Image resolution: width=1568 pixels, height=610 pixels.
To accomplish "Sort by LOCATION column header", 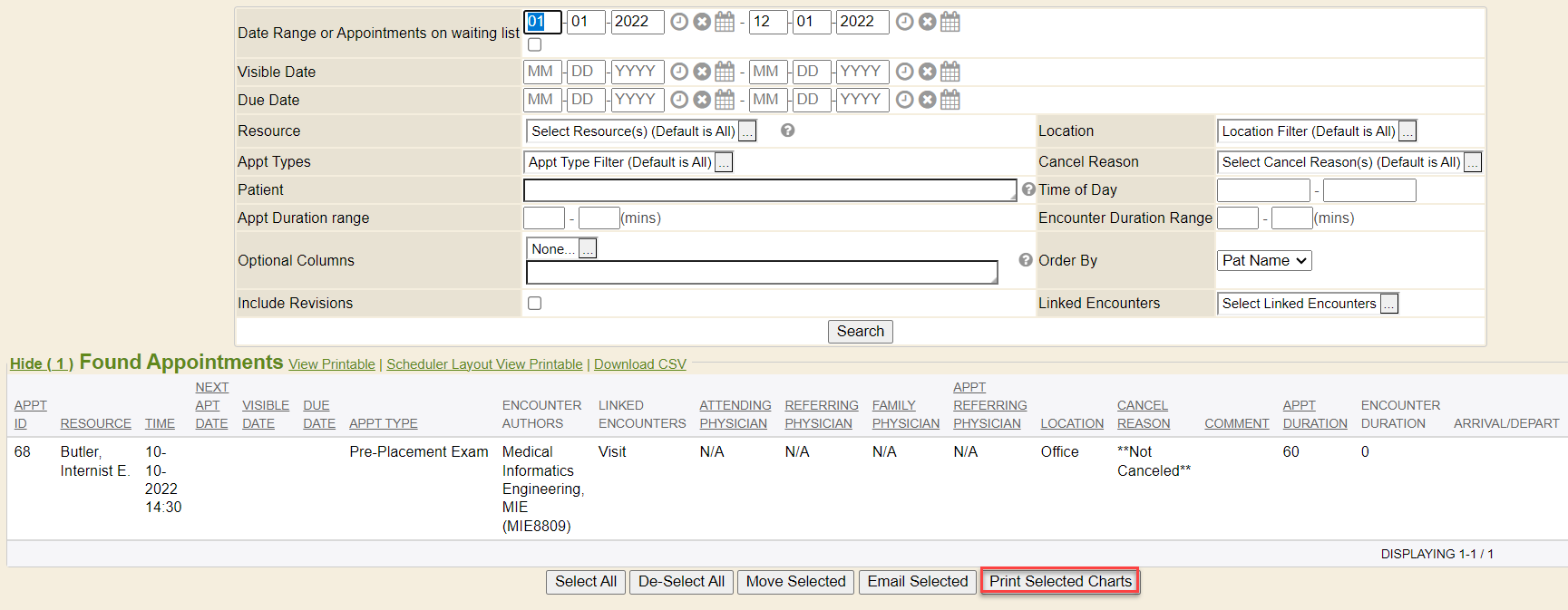I will coord(1072,423).
